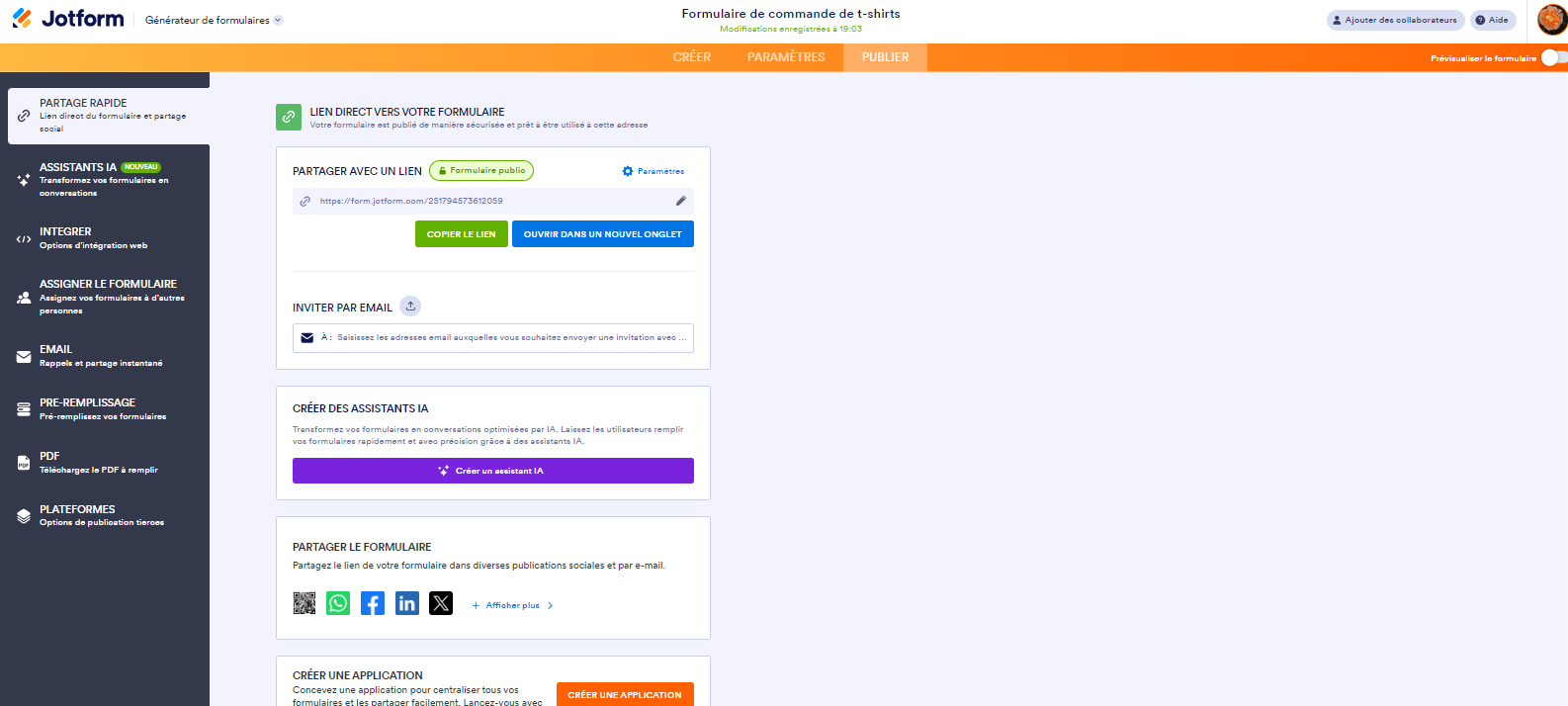1568x706 pixels.
Task: Click Ajouter des collaborateurs button
Action: 1395,20
